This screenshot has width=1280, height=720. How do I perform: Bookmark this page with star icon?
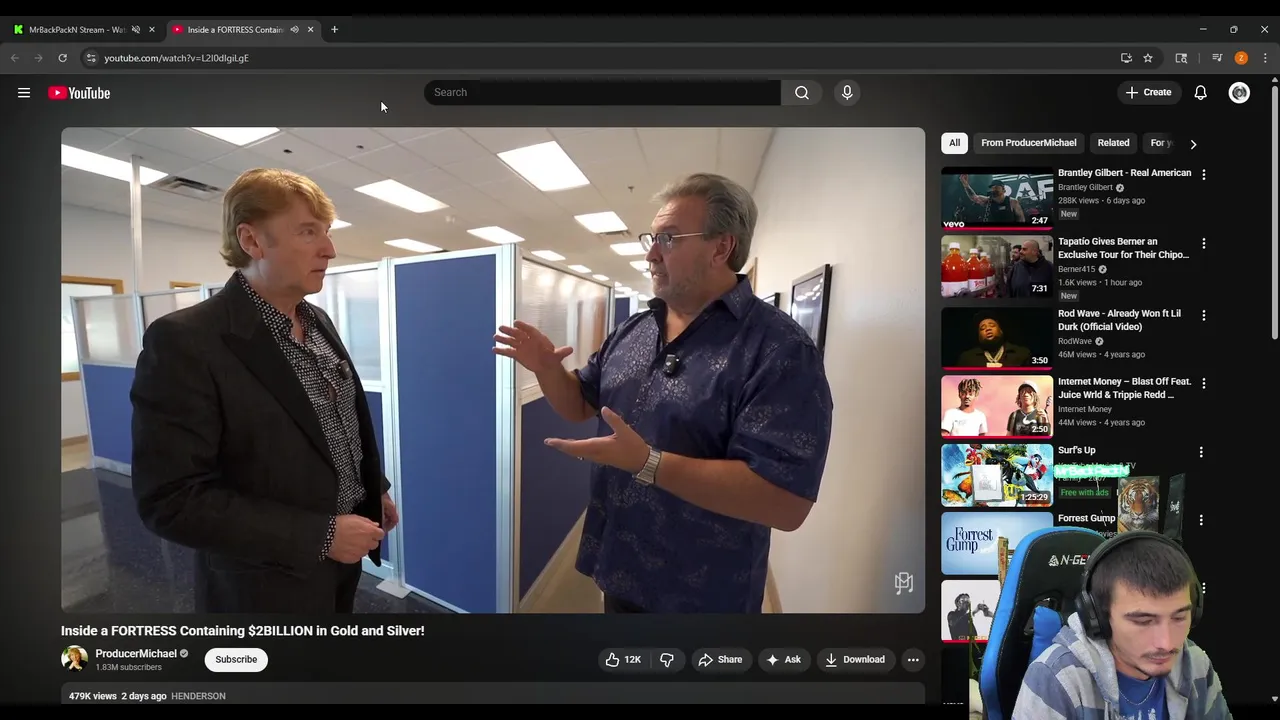click(x=1148, y=58)
